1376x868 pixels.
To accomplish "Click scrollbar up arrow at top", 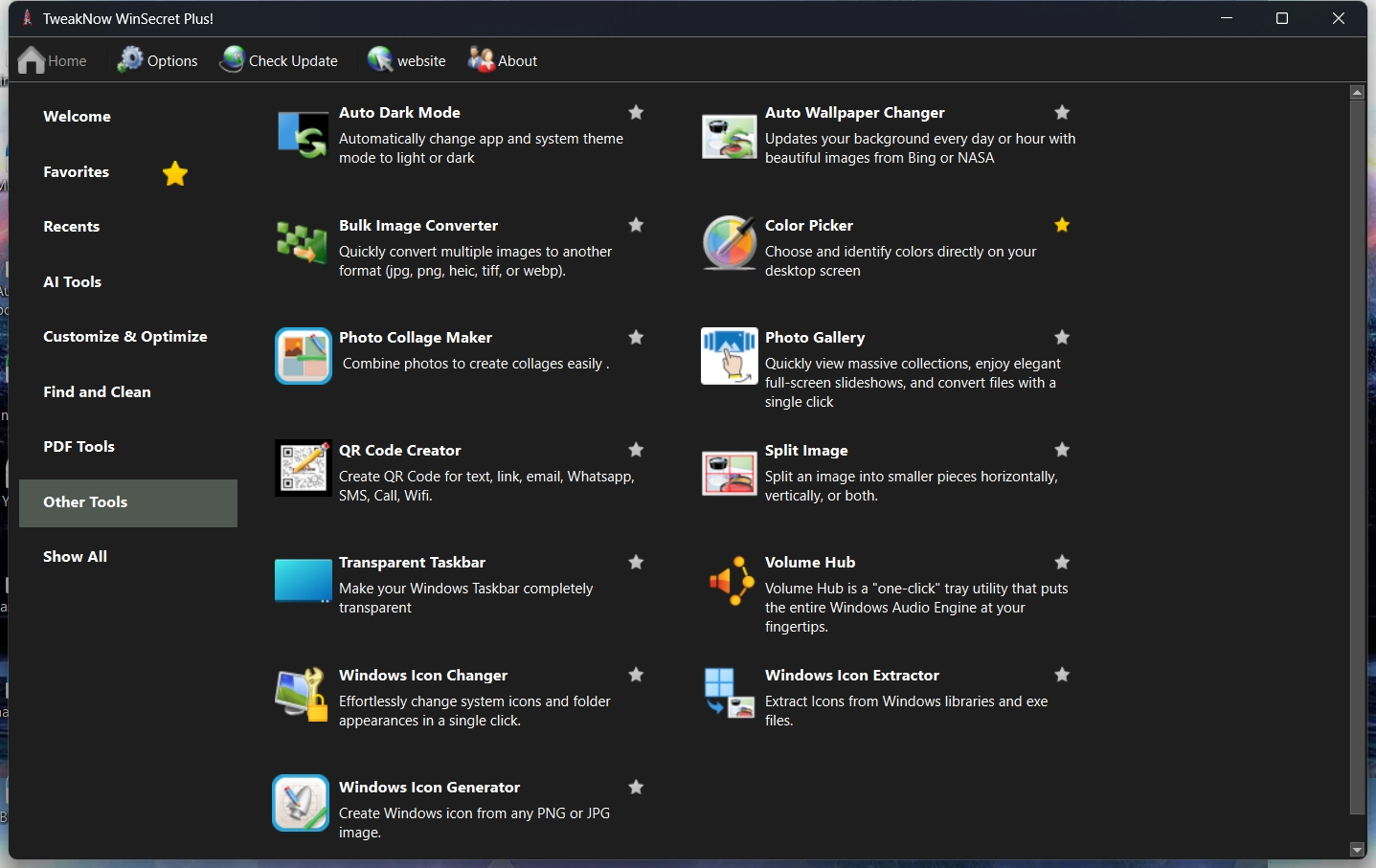I will (x=1357, y=93).
